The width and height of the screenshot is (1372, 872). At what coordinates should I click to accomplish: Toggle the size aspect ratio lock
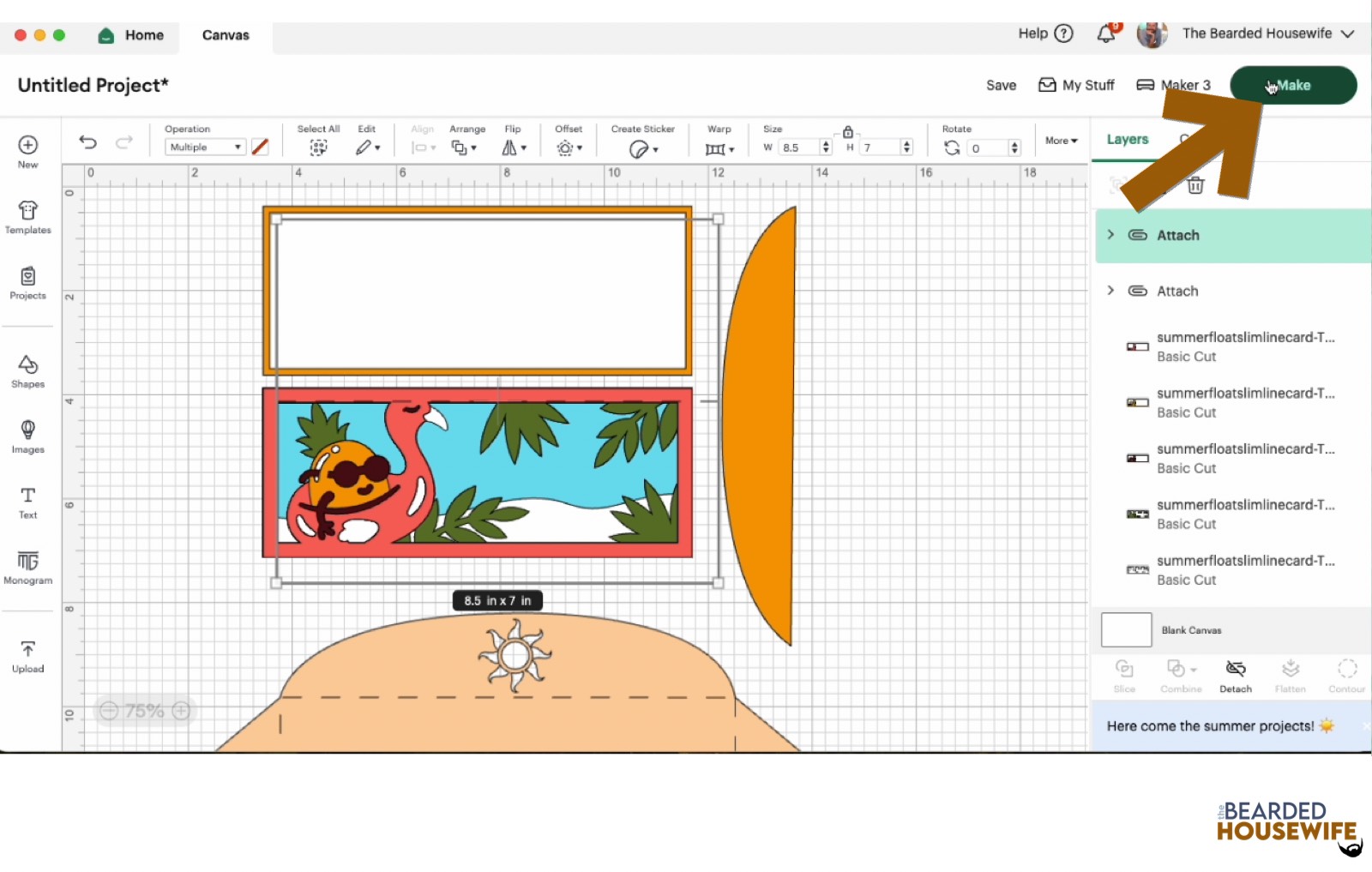pyautogui.click(x=847, y=131)
